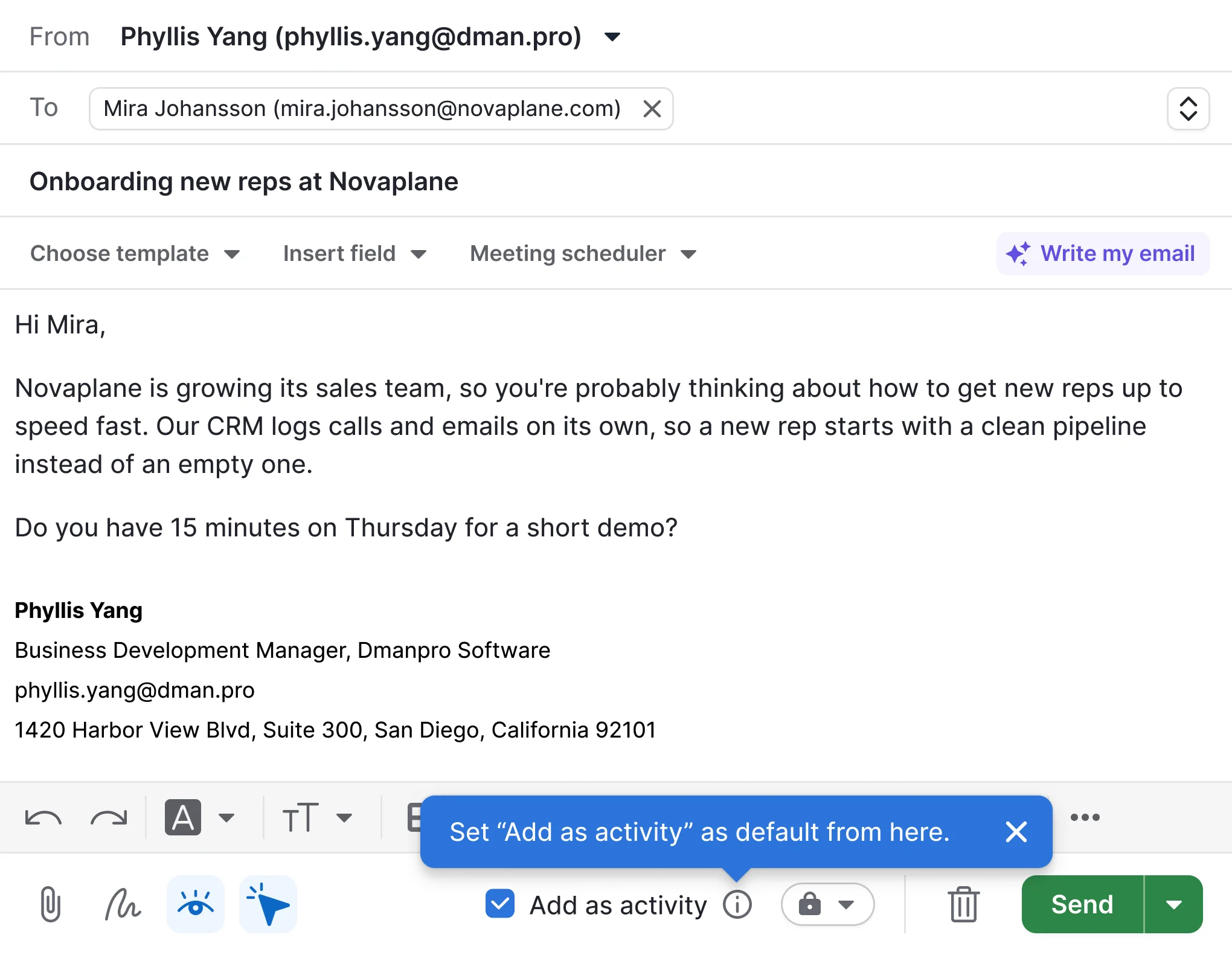
Task: Remove Mira Johansson recipient chip
Action: (652, 109)
